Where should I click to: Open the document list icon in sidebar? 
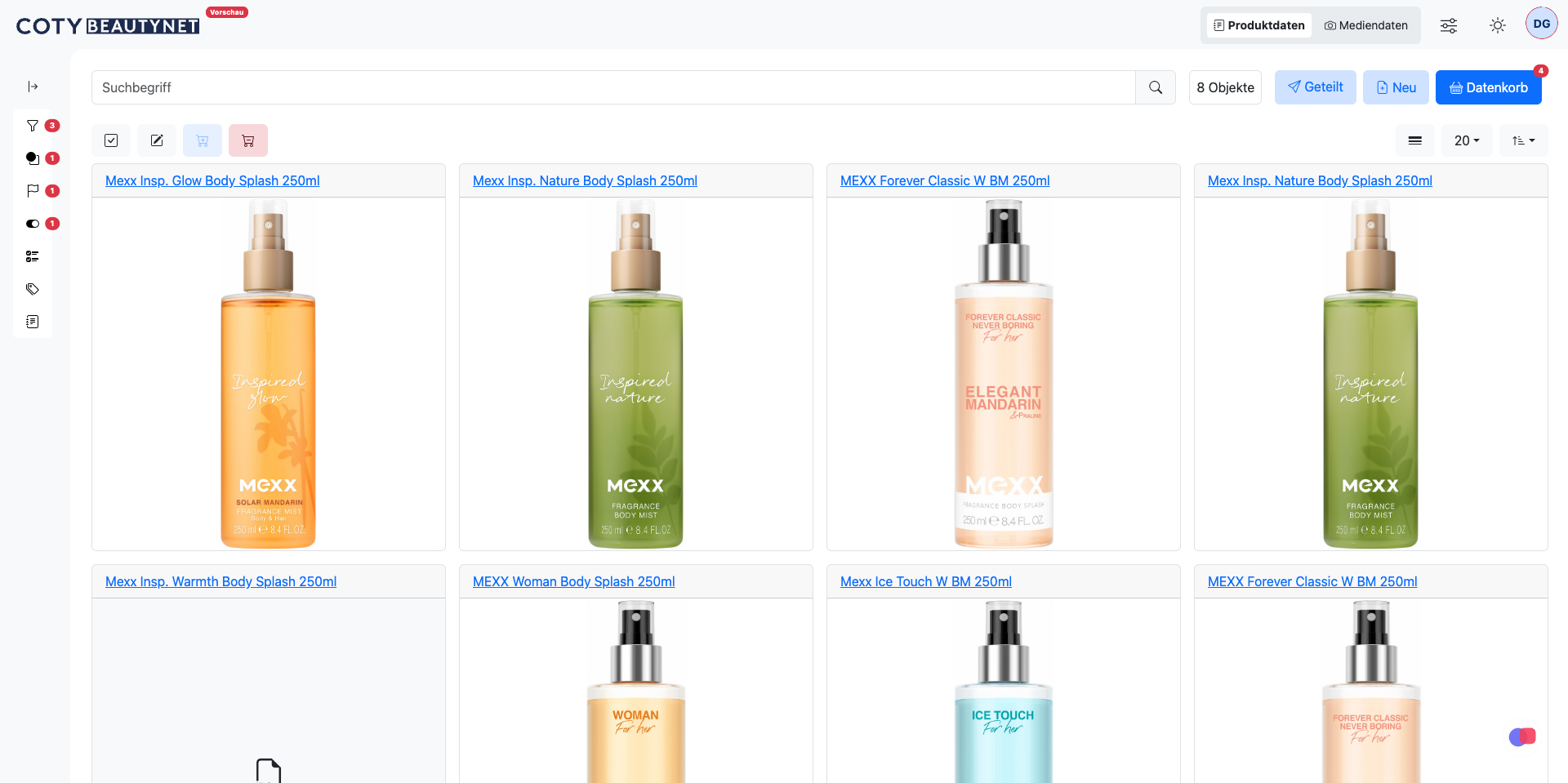[x=33, y=322]
